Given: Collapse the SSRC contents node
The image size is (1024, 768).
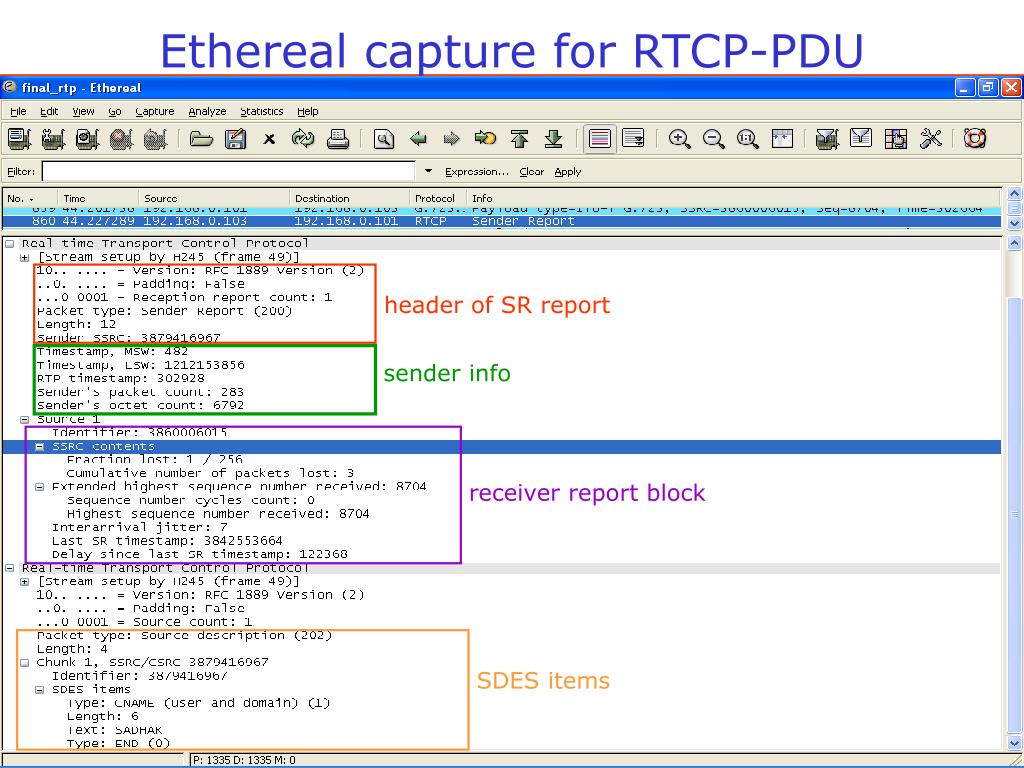Looking at the screenshot, I should tap(40, 447).
